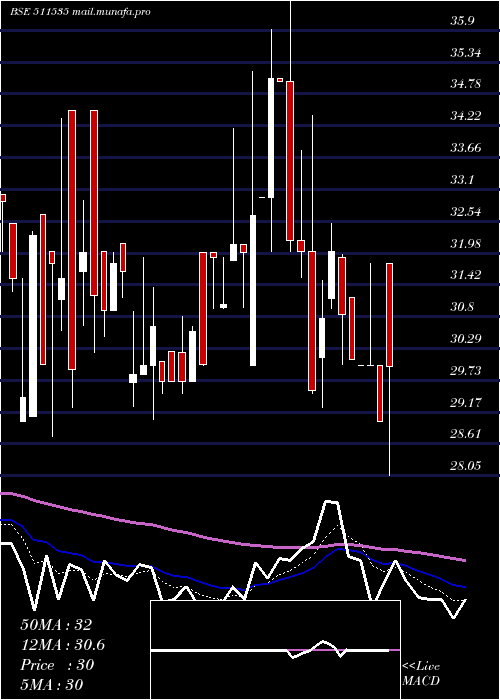Click the 30.29 price axis label
Screen dimensions: 500x700
coord(466,338)
